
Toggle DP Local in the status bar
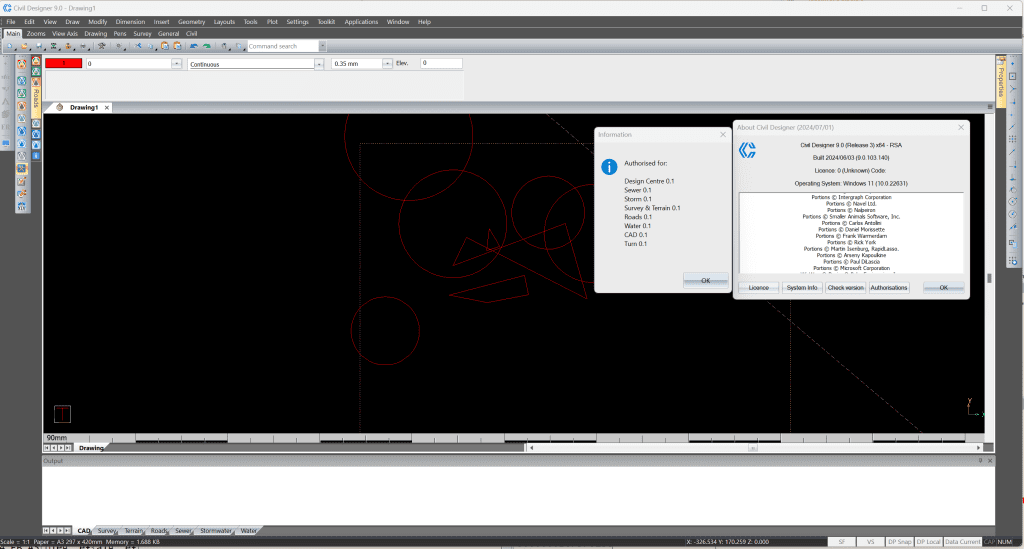pos(929,541)
